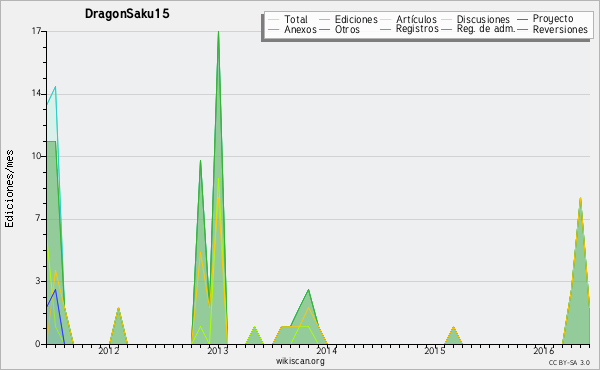Click the blue Registros line peak

(55, 290)
